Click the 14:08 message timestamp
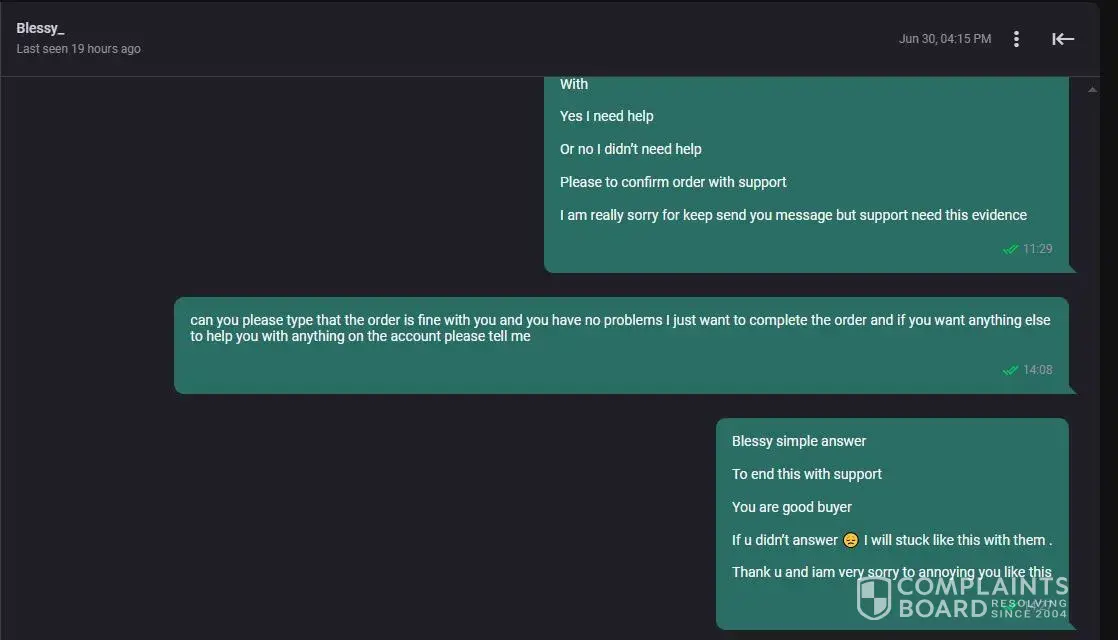The width and height of the screenshot is (1118, 640). [1037, 370]
